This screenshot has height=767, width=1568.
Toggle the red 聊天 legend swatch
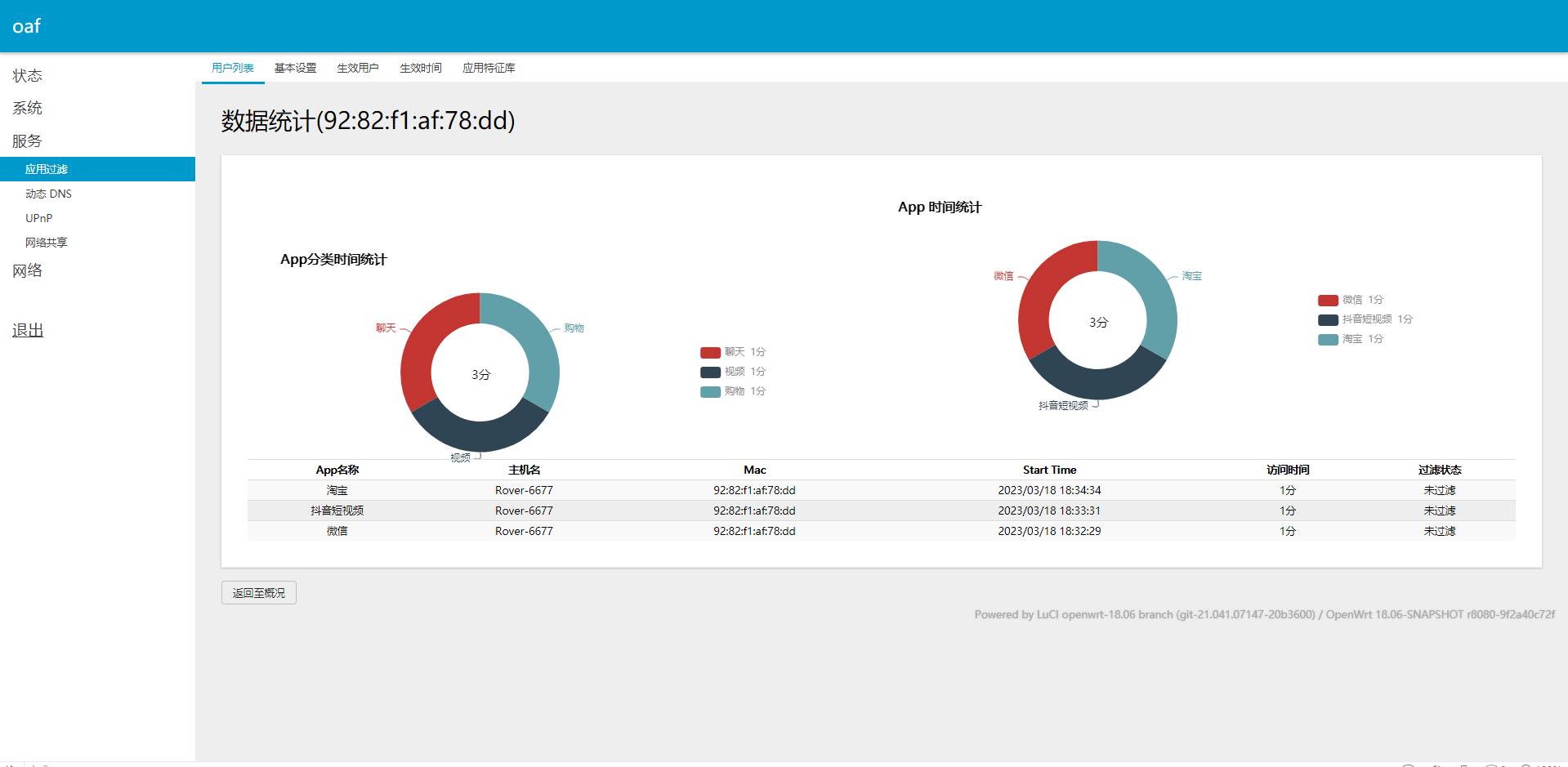[x=710, y=352]
